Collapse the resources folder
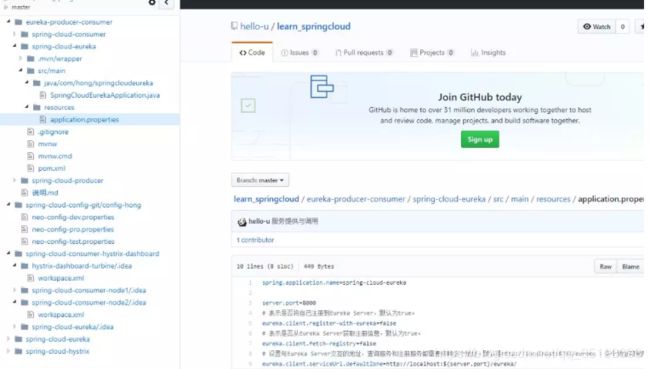 tap(27, 107)
